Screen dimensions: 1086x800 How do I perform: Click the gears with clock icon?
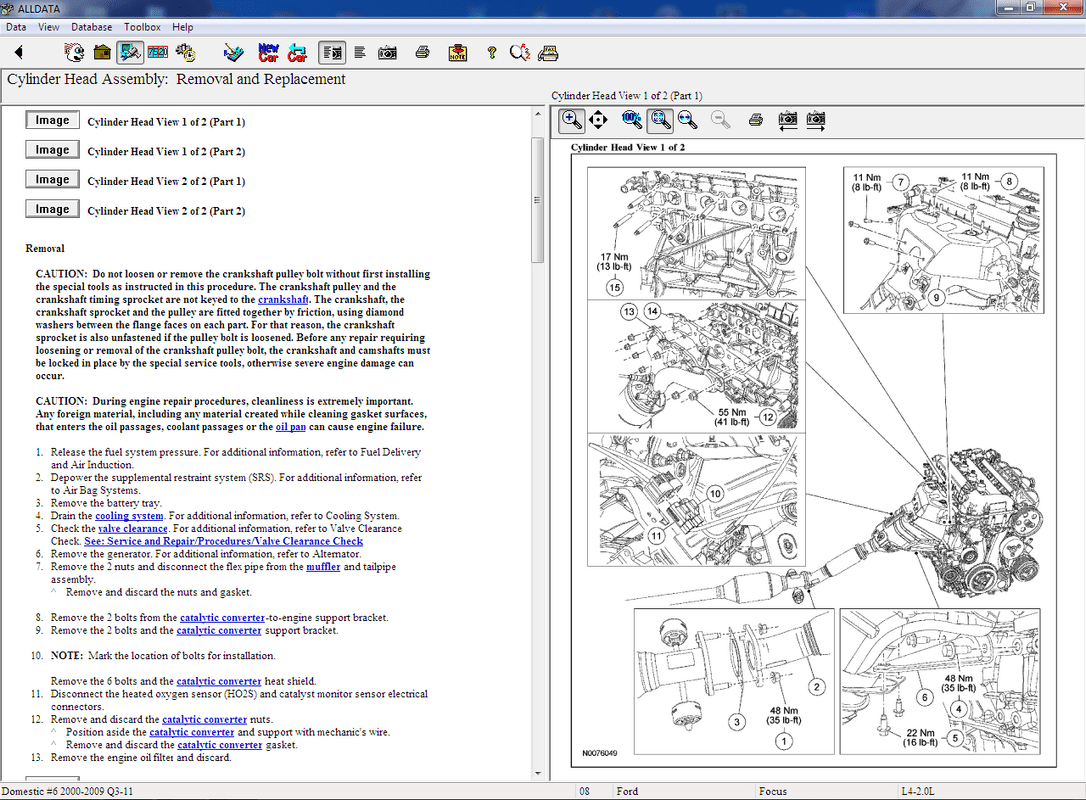coord(186,53)
